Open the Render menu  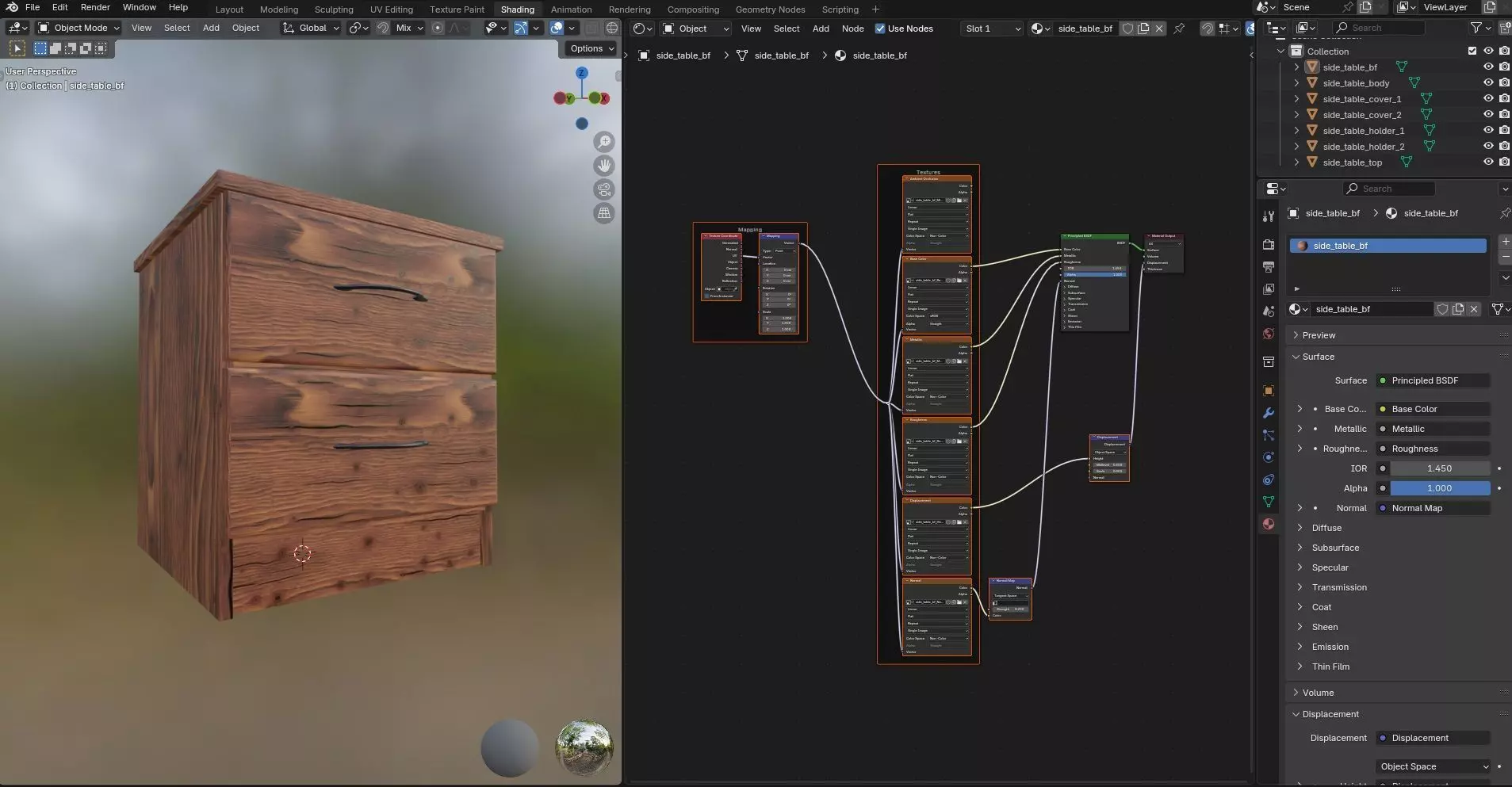click(x=95, y=7)
